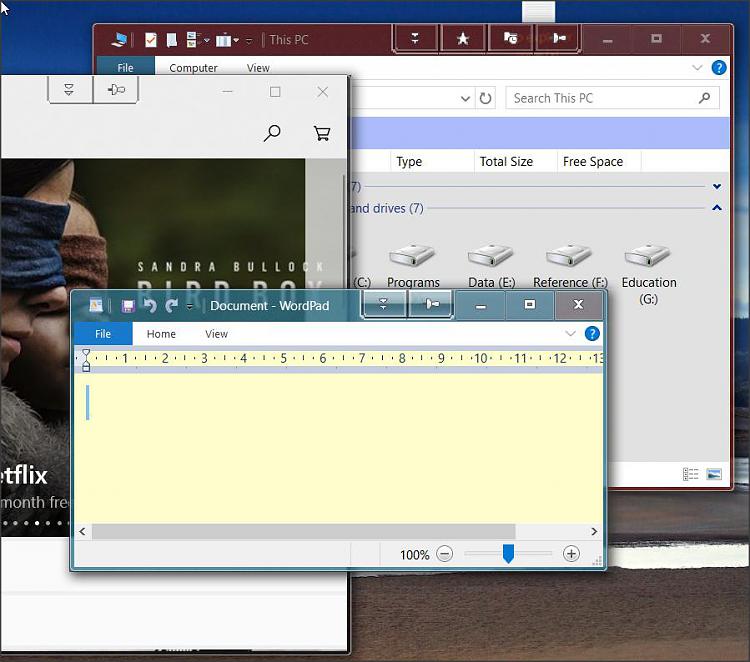The image size is (750, 662).
Task: Select the Reference (F:) drive
Action: pyautogui.click(x=570, y=265)
